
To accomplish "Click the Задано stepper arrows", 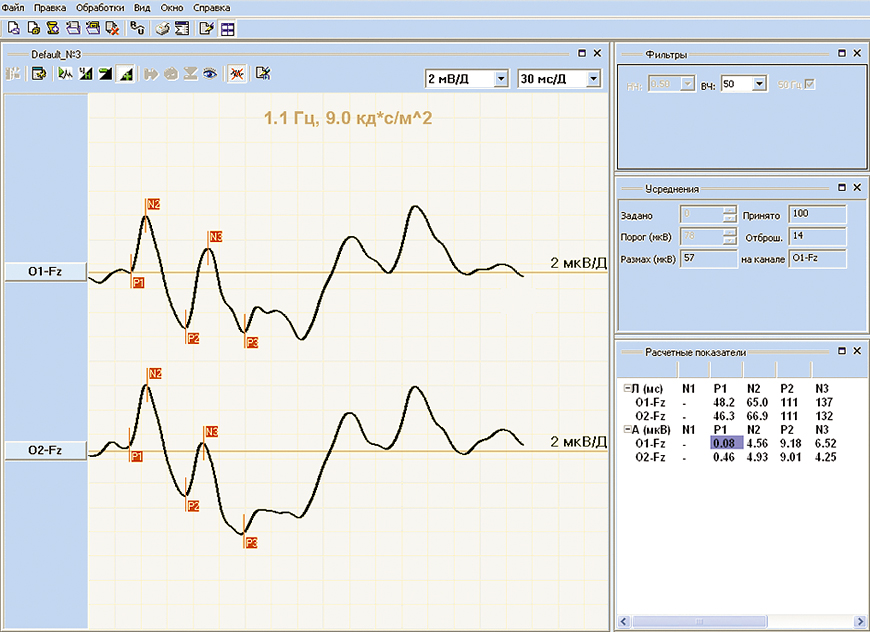I will tap(730, 214).
